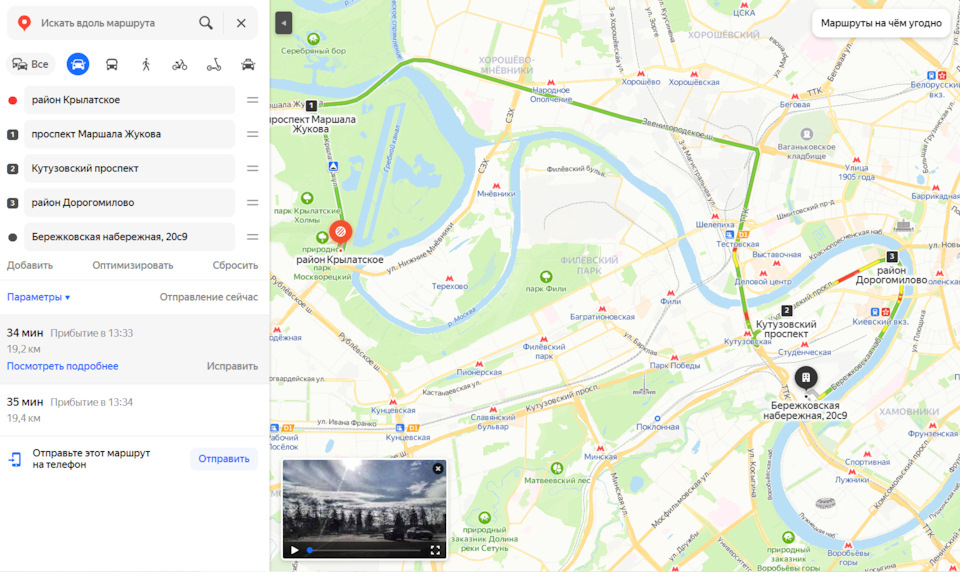
Task: Click the Парк Победы metro icon
Action: pyautogui.click(x=674, y=357)
